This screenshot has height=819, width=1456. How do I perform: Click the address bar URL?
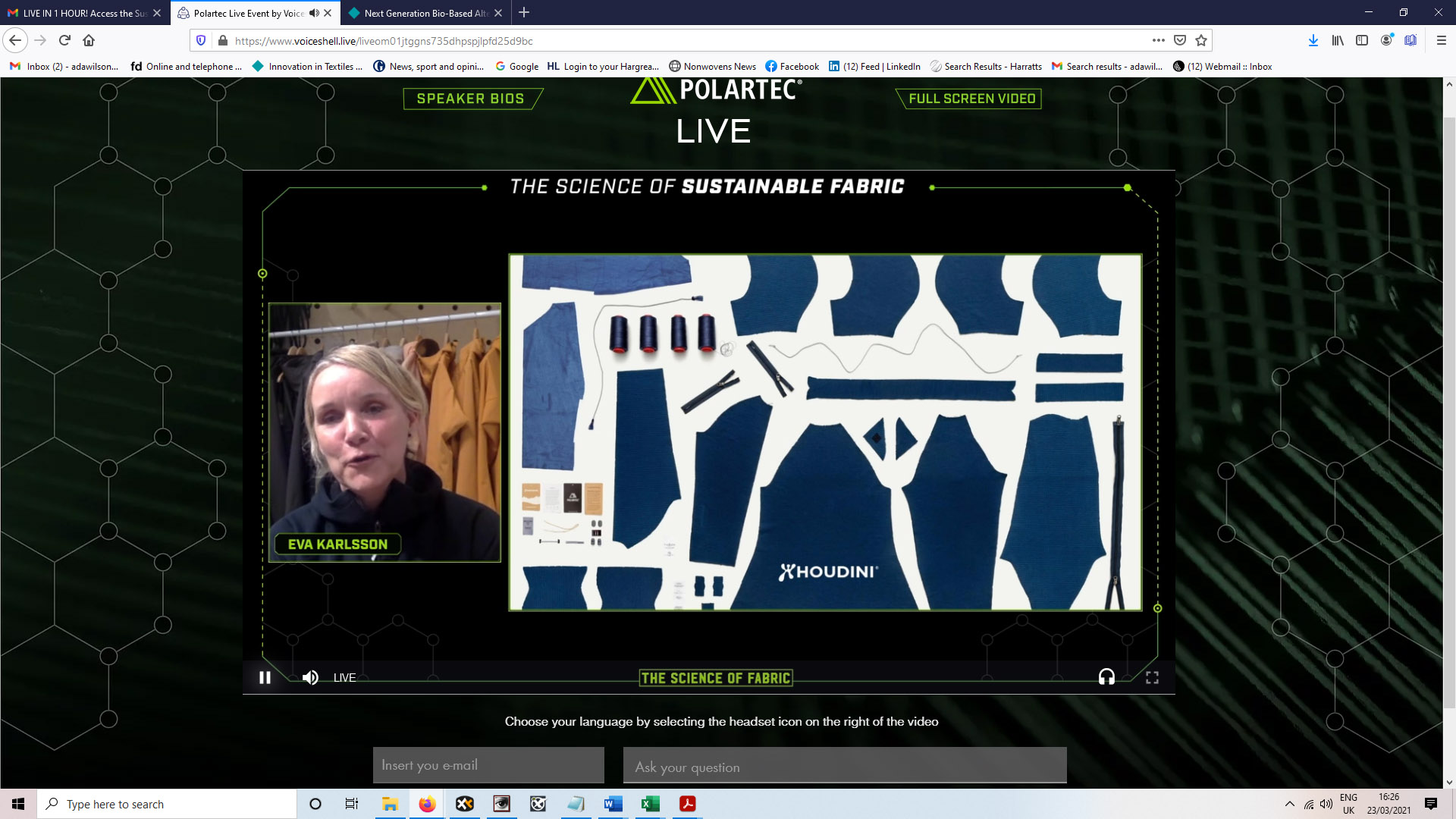(384, 41)
